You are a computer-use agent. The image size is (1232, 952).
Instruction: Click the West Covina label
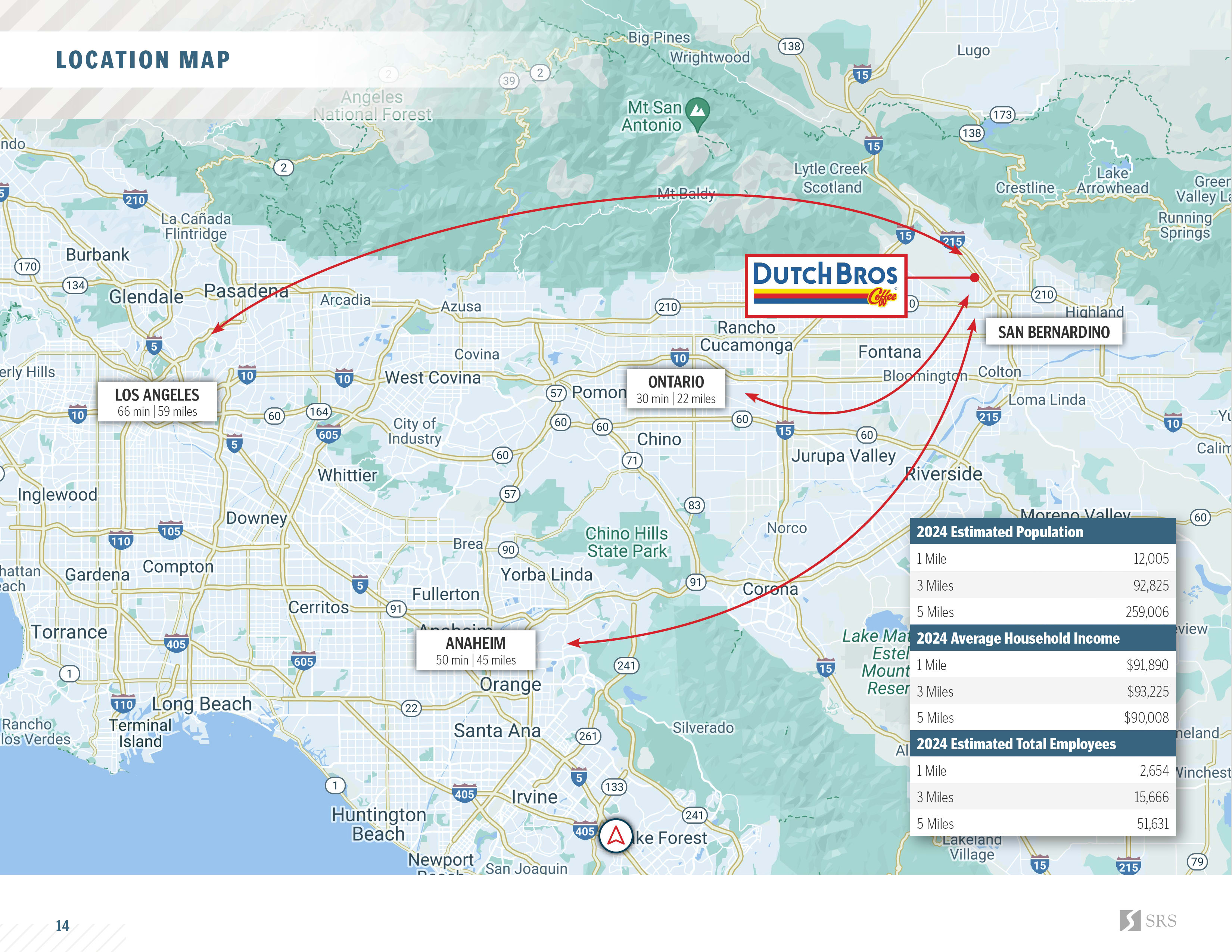click(x=433, y=377)
